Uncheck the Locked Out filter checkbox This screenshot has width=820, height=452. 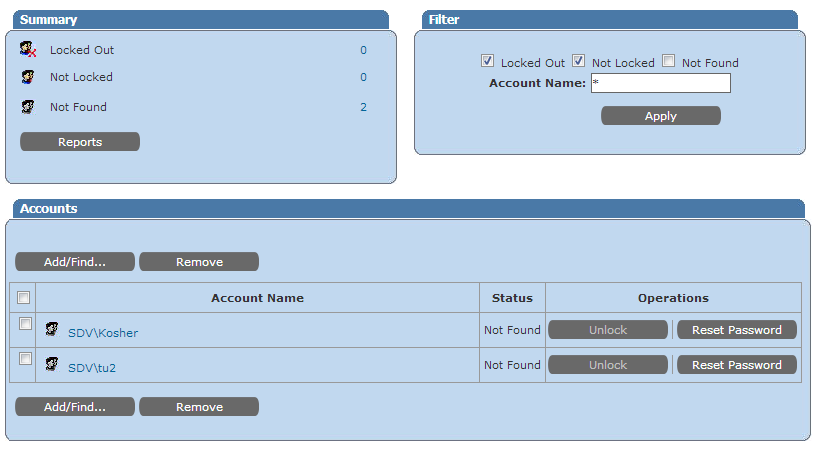tap(488, 61)
